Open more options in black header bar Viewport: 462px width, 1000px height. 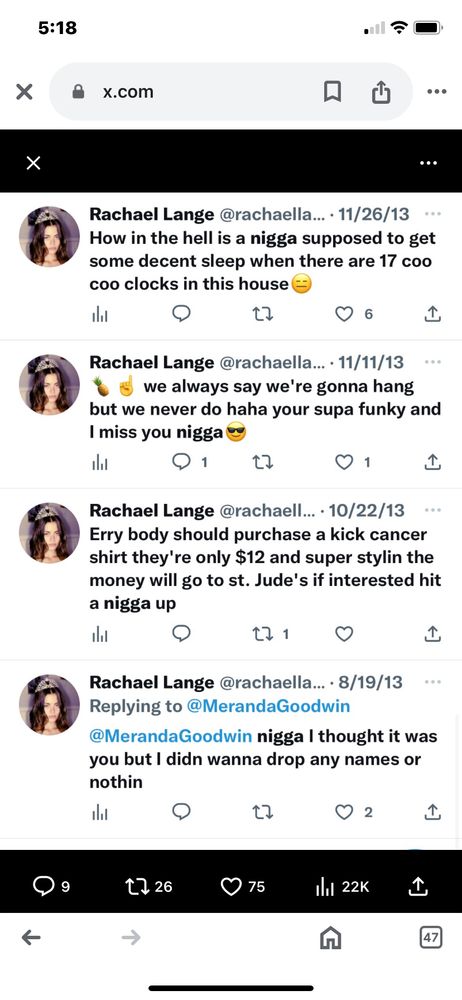pos(429,163)
